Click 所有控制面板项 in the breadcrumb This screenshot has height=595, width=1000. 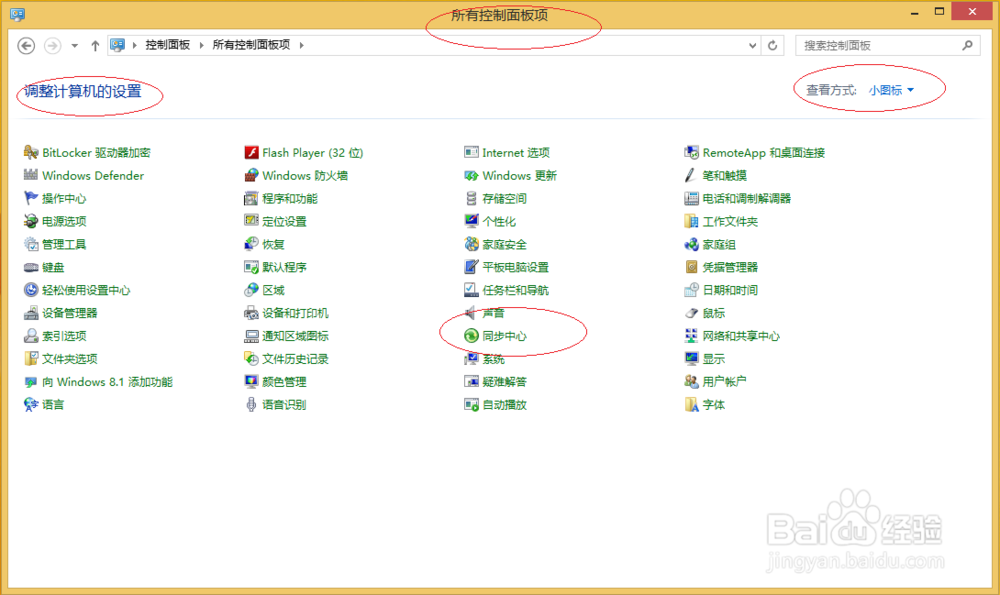[x=250, y=45]
